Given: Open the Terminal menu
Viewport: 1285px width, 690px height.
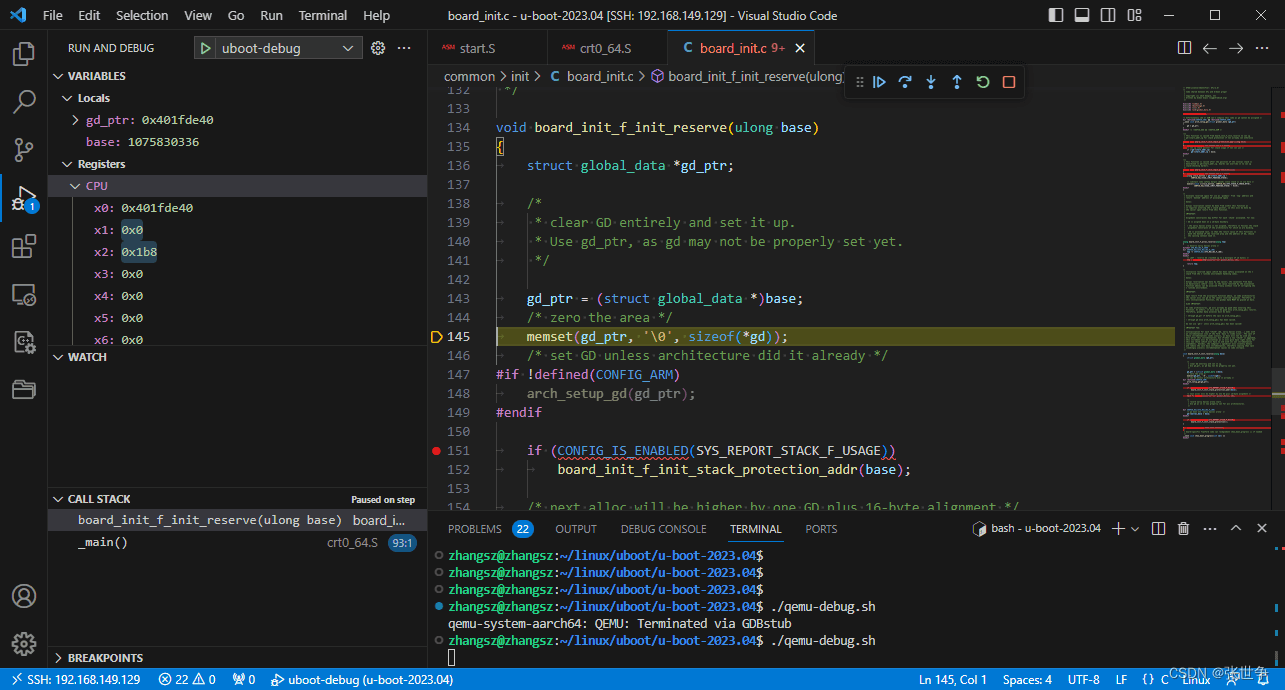Looking at the screenshot, I should pos(323,15).
